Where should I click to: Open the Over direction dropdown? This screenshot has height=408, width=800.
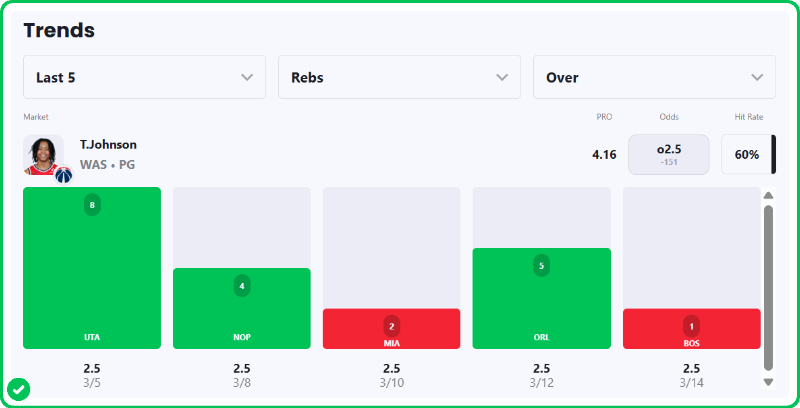654,77
